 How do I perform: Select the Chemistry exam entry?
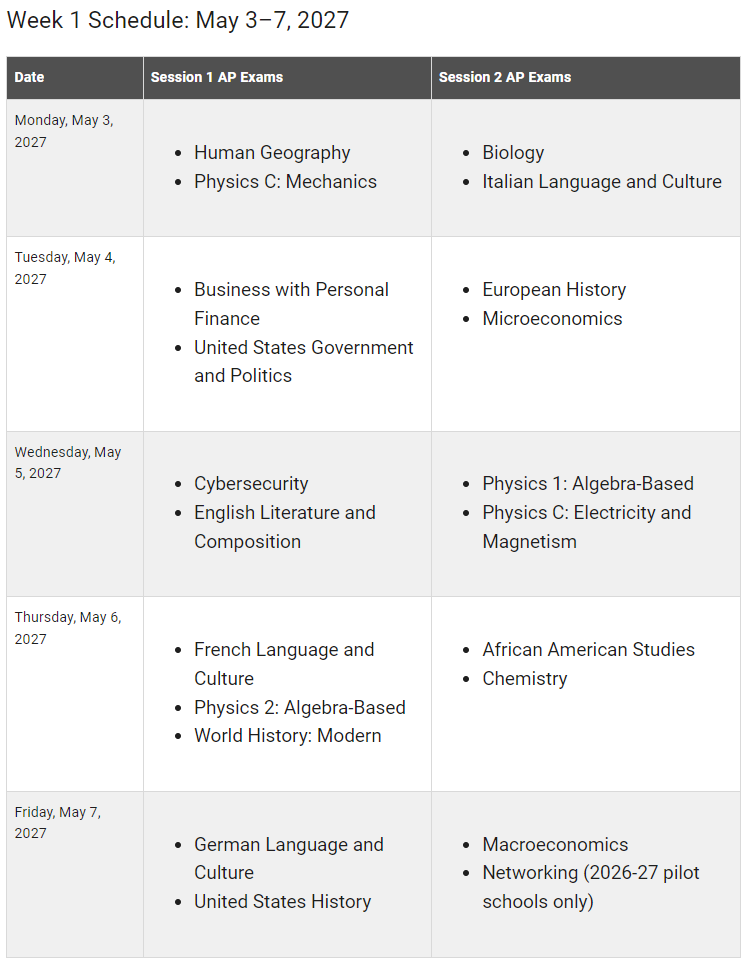click(x=525, y=678)
